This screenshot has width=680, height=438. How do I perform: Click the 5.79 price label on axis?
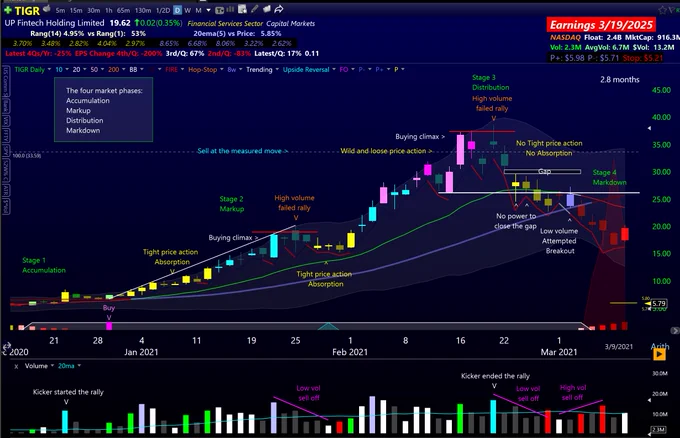pos(659,304)
